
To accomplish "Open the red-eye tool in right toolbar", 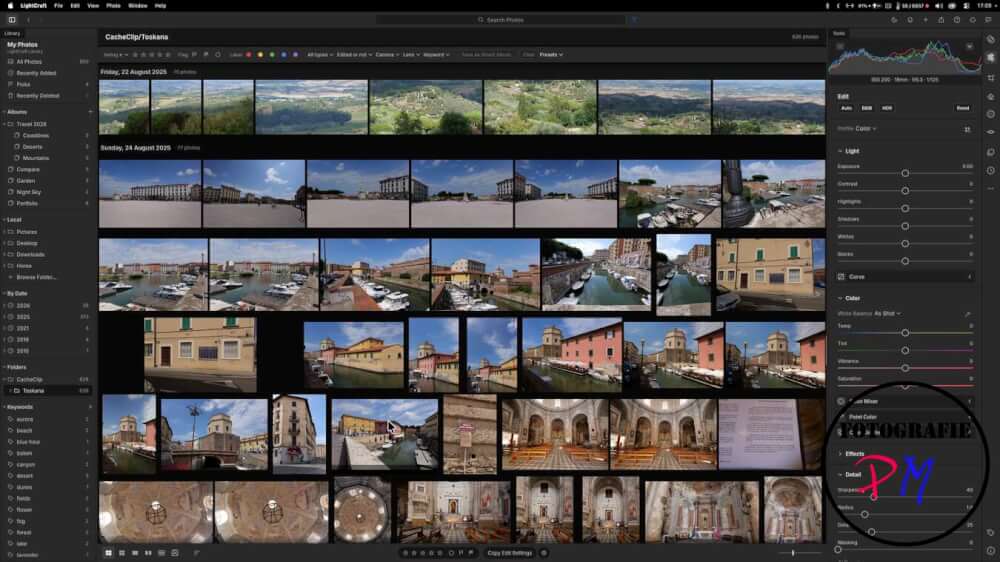I will click(x=990, y=132).
